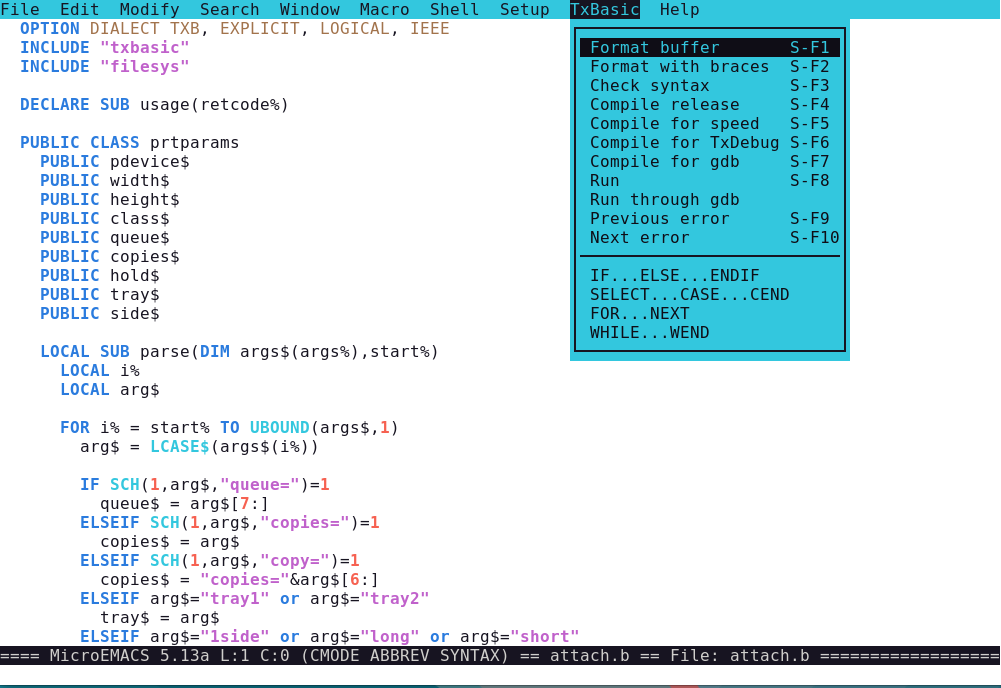Close the open TxBasic menu
1001x688 pixels.
pyautogui.click(x=605, y=10)
